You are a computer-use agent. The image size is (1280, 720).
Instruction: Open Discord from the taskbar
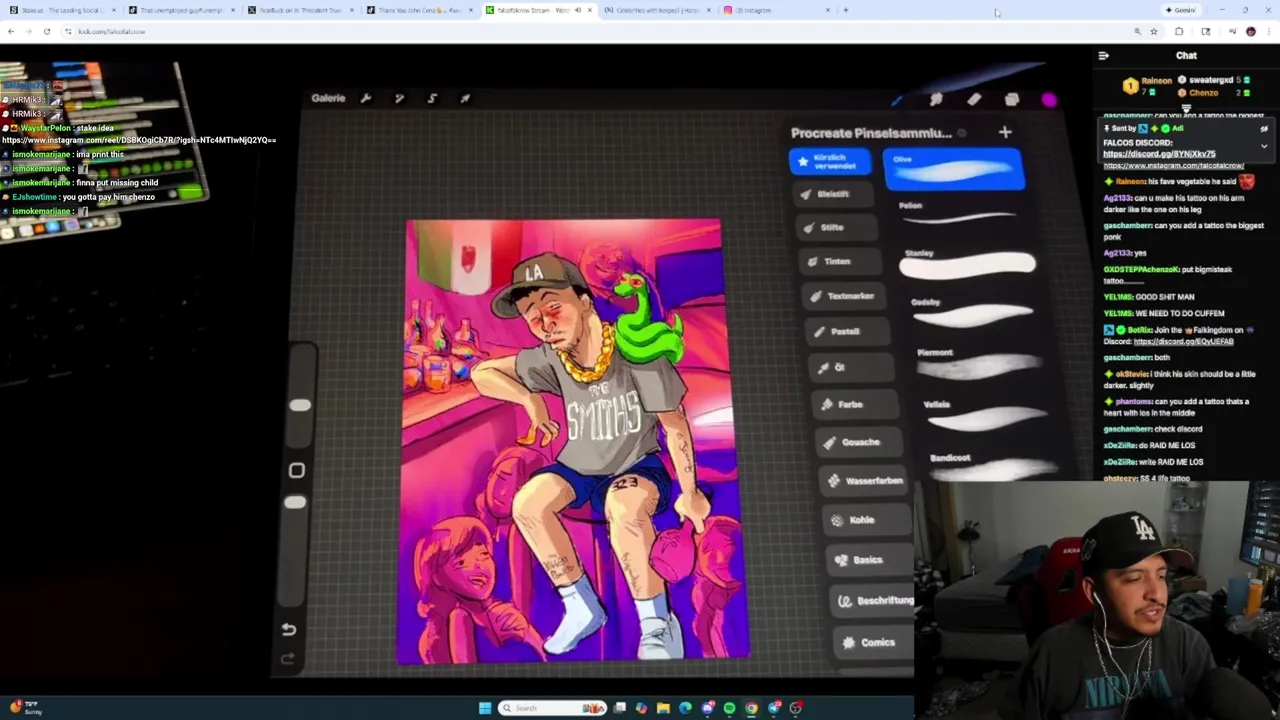point(707,708)
